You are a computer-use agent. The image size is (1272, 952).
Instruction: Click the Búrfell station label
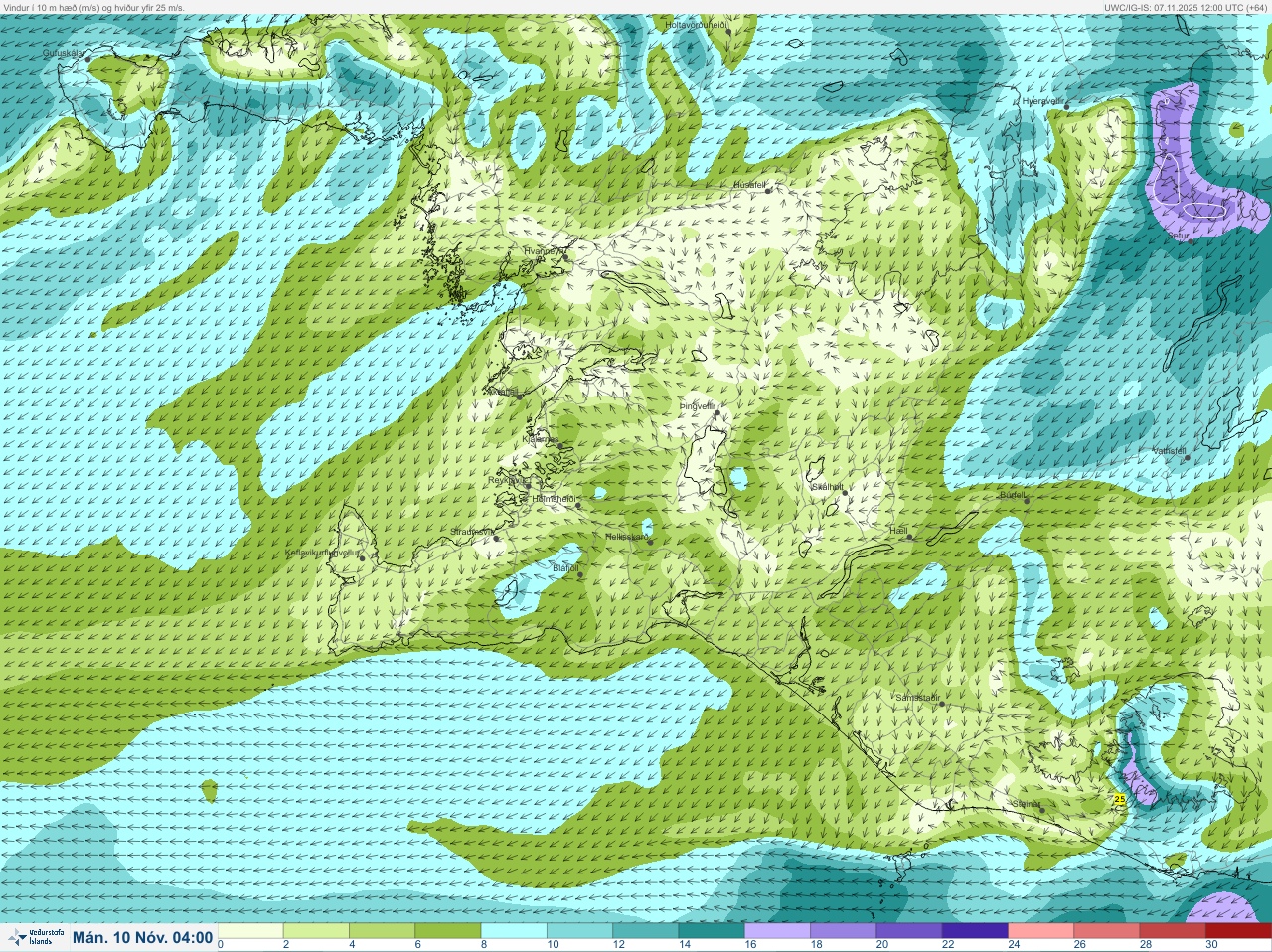coord(1013,494)
